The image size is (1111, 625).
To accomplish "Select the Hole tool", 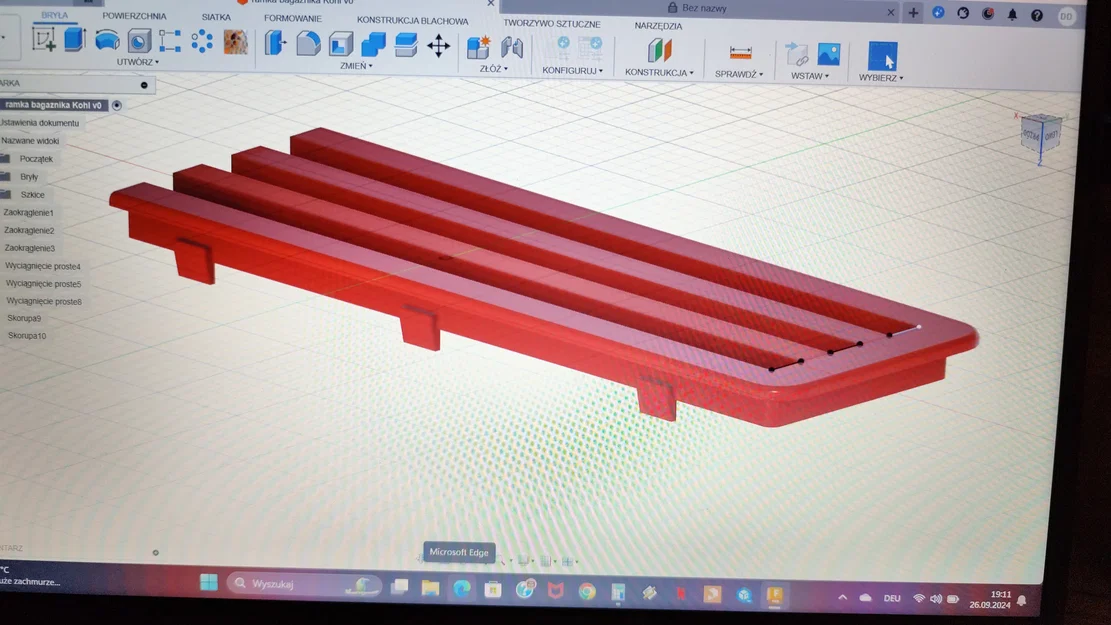I will [139, 41].
